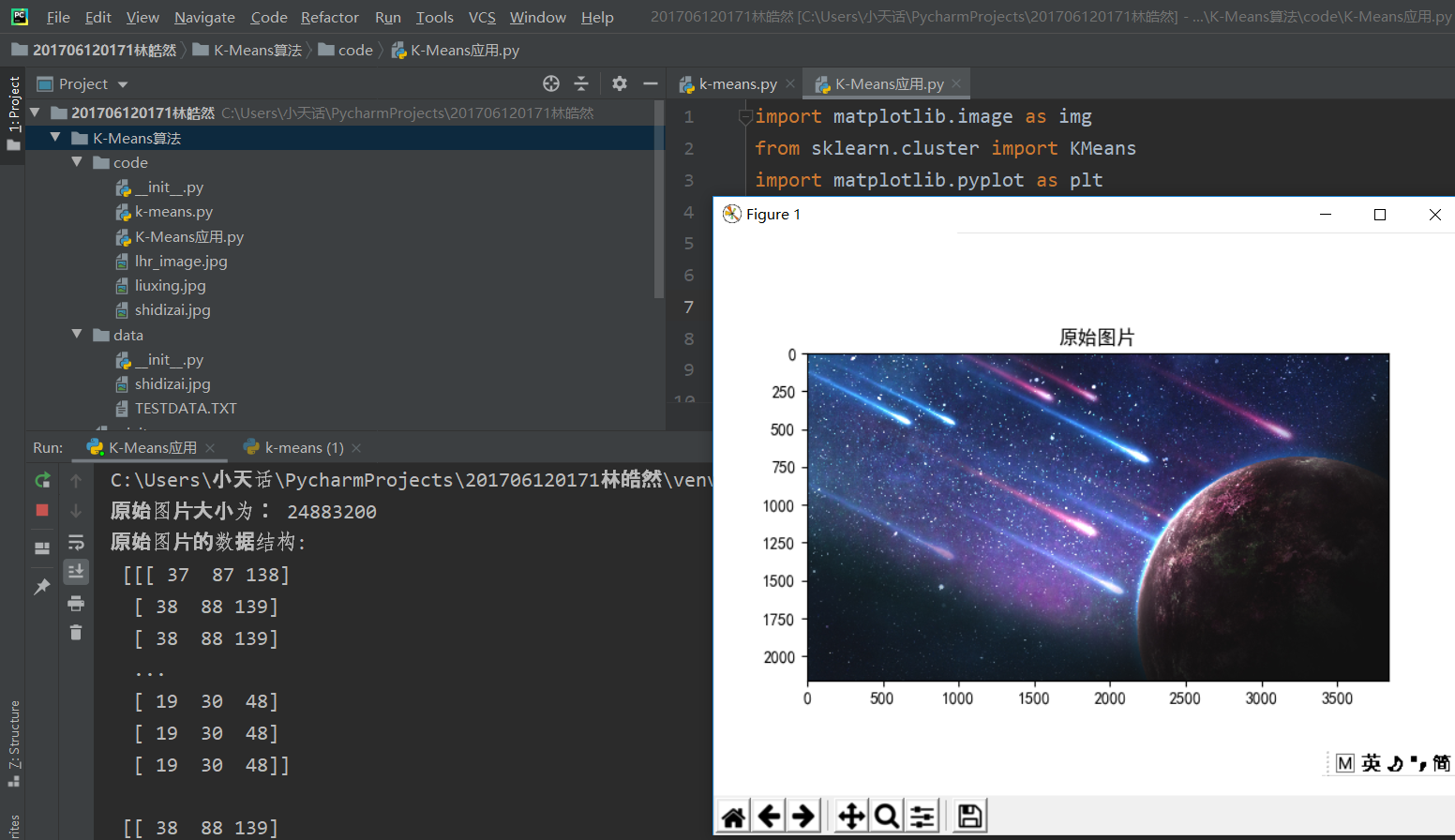
Task: Toggle the Zoom magnifier tool in Figure 1
Action: click(886, 817)
